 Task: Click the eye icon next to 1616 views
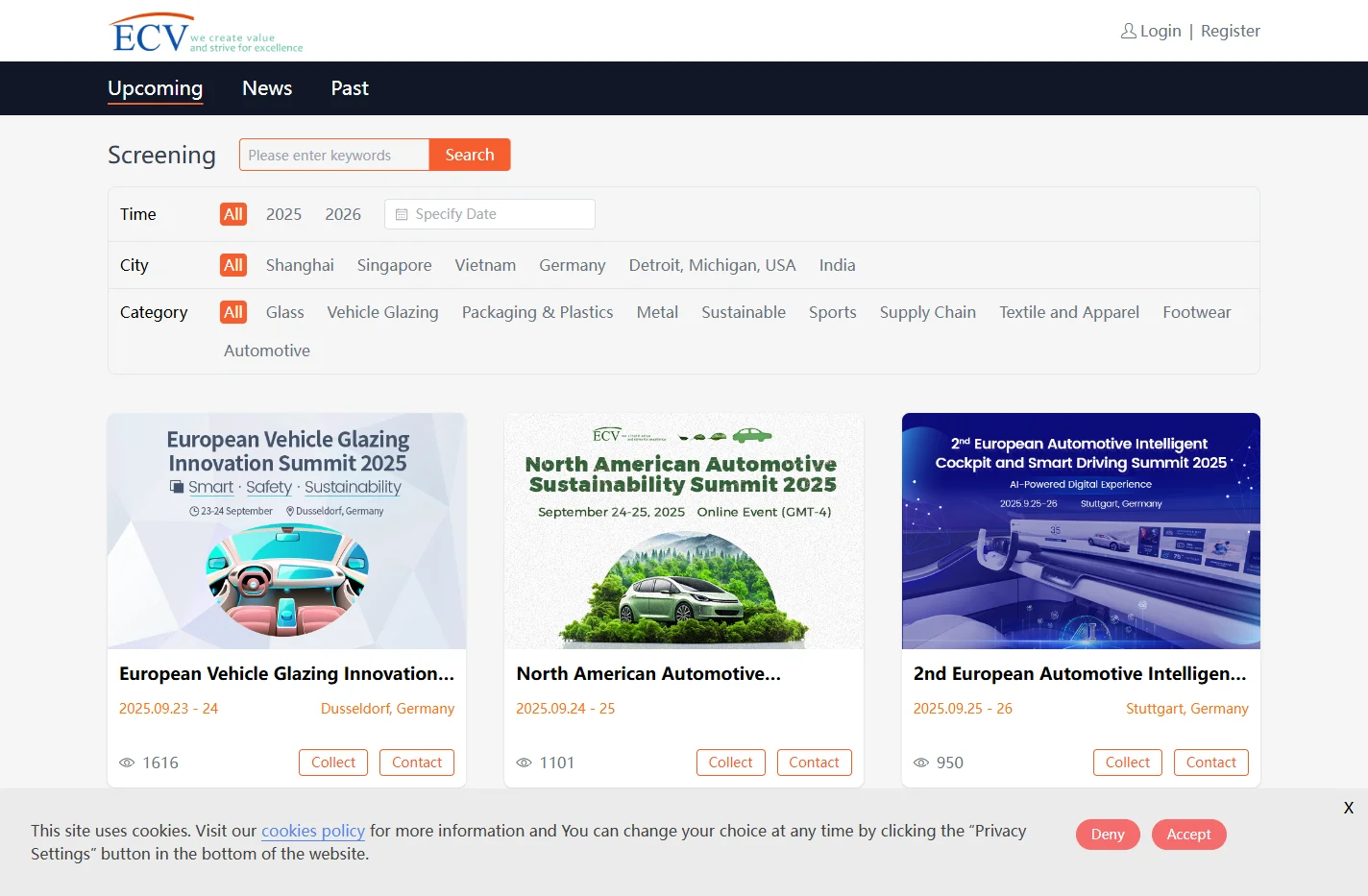pos(127,763)
